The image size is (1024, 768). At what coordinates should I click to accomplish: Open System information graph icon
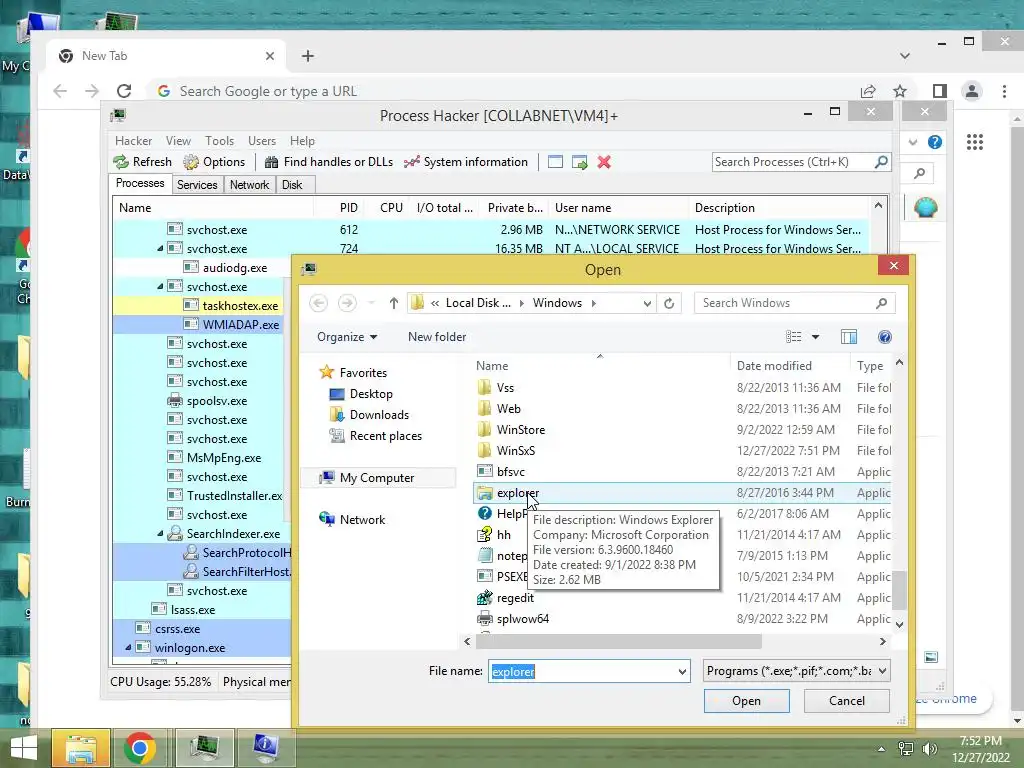(x=411, y=162)
